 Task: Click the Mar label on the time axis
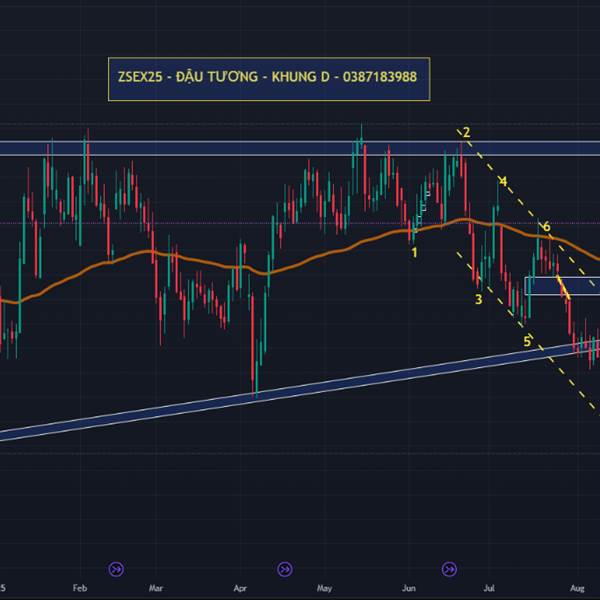[155, 588]
